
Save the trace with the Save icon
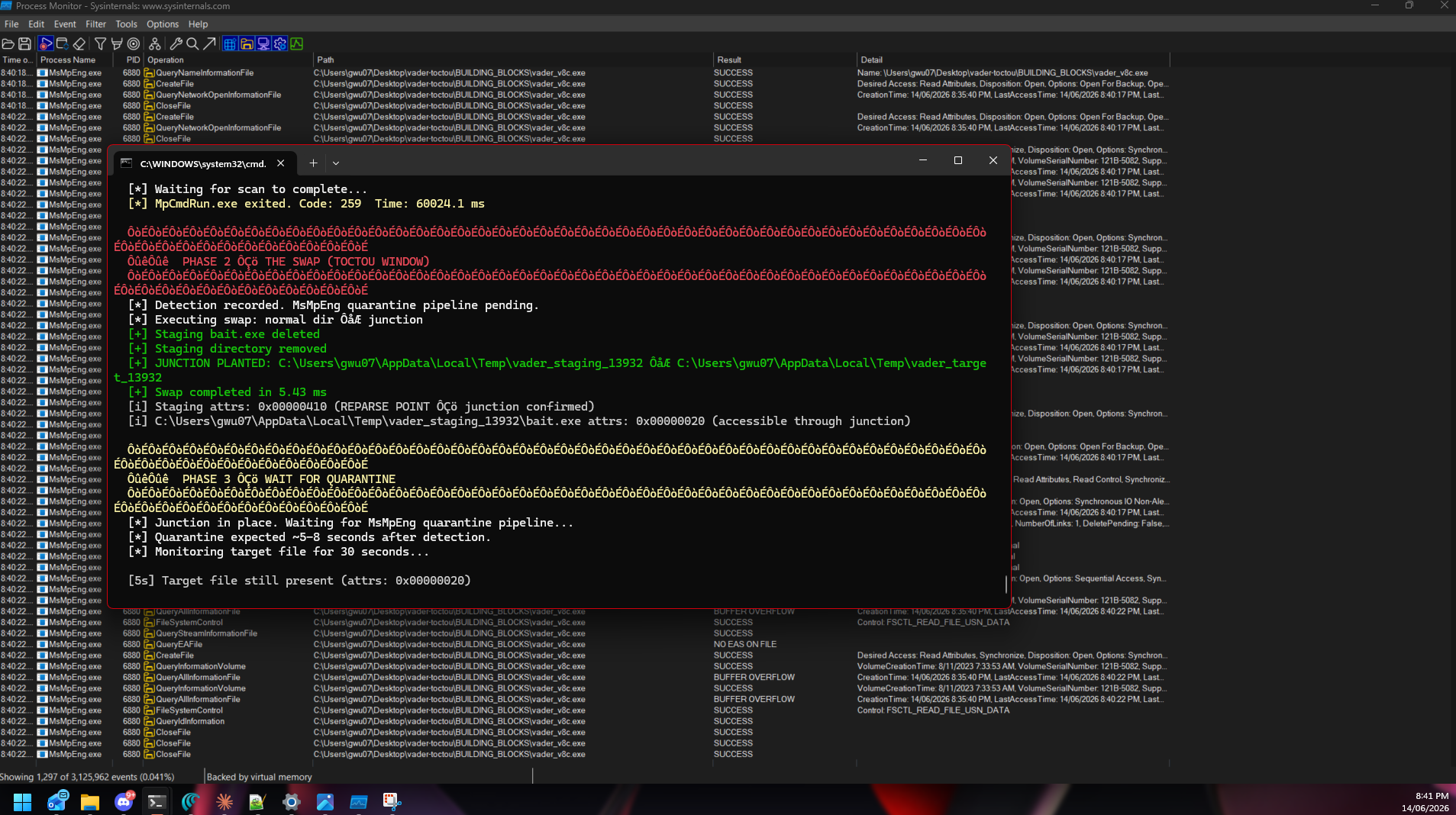coord(24,44)
